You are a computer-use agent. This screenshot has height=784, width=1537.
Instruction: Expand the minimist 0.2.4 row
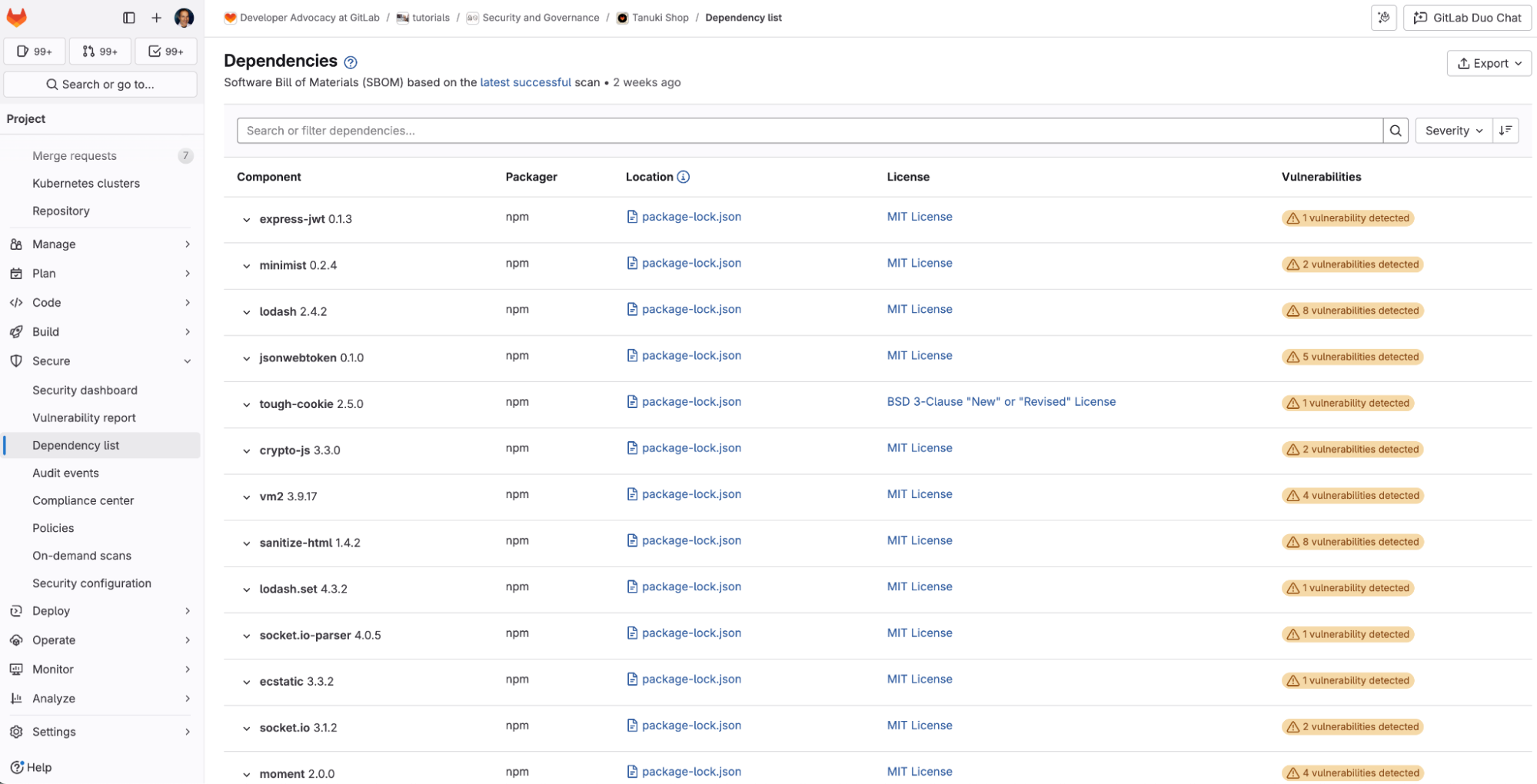[247, 266]
